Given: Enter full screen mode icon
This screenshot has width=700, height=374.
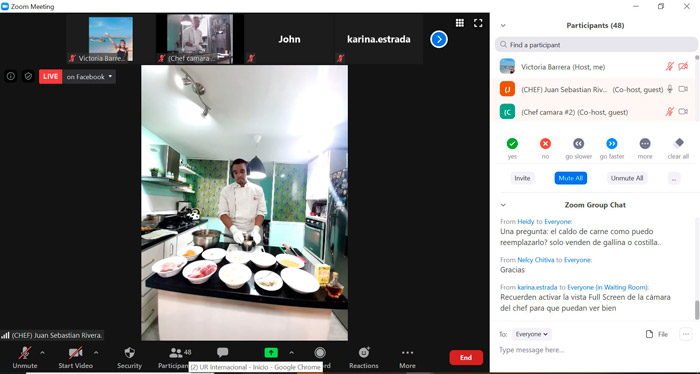Looking at the screenshot, I should pos(478,23).
